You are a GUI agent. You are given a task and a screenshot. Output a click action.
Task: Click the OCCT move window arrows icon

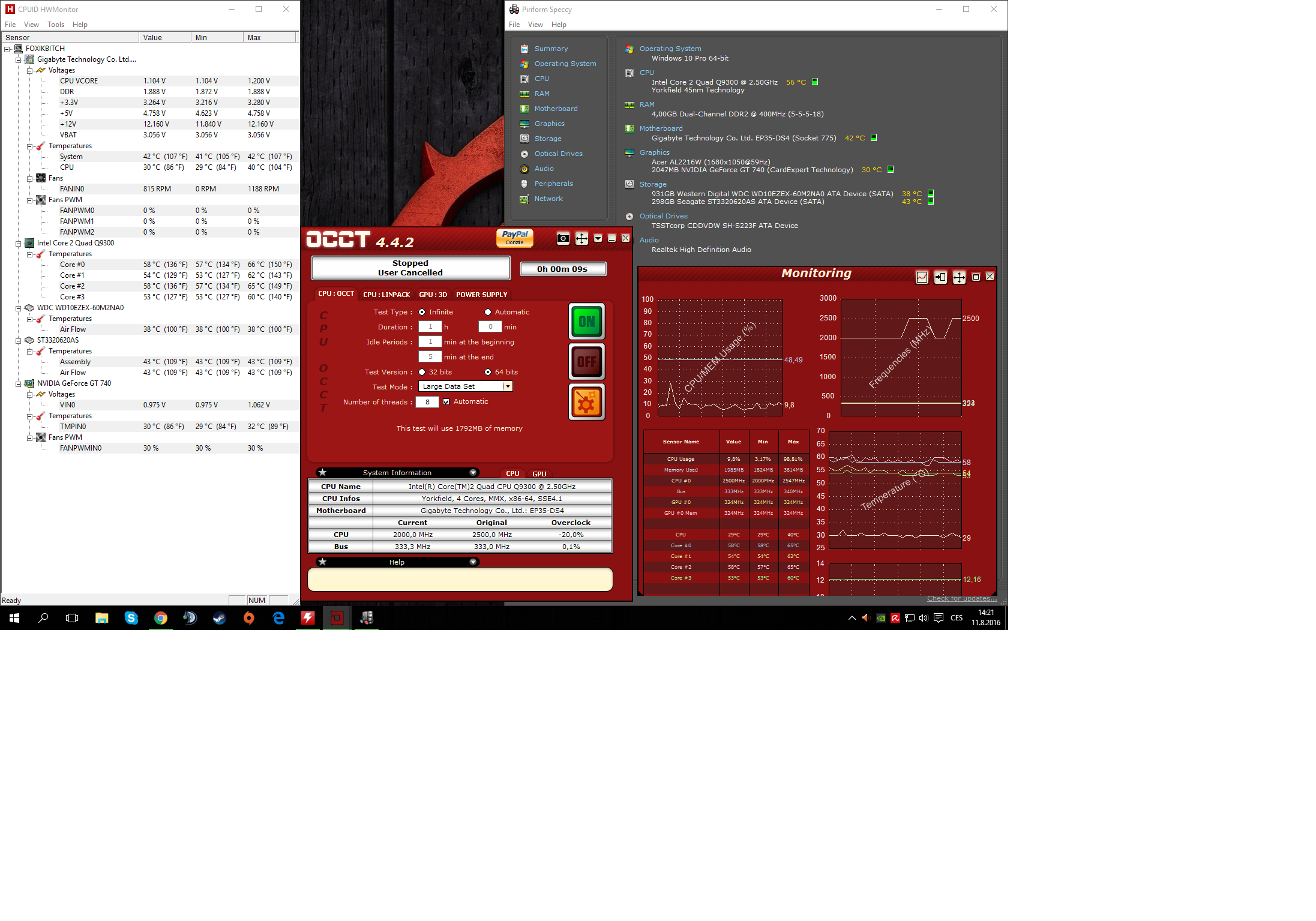point(581,238)
